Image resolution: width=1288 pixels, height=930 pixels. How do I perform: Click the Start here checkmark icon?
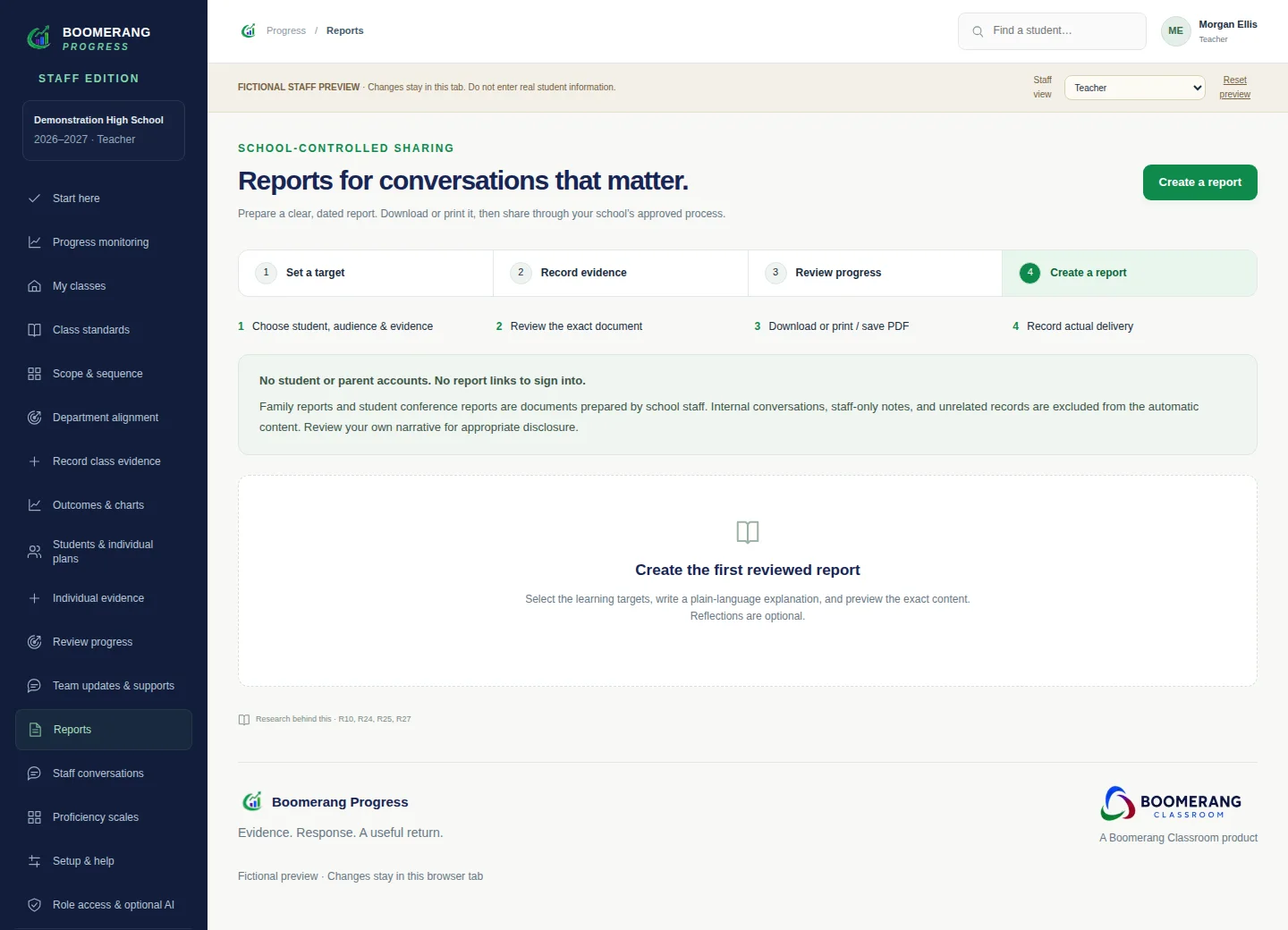tap(34, 199)
